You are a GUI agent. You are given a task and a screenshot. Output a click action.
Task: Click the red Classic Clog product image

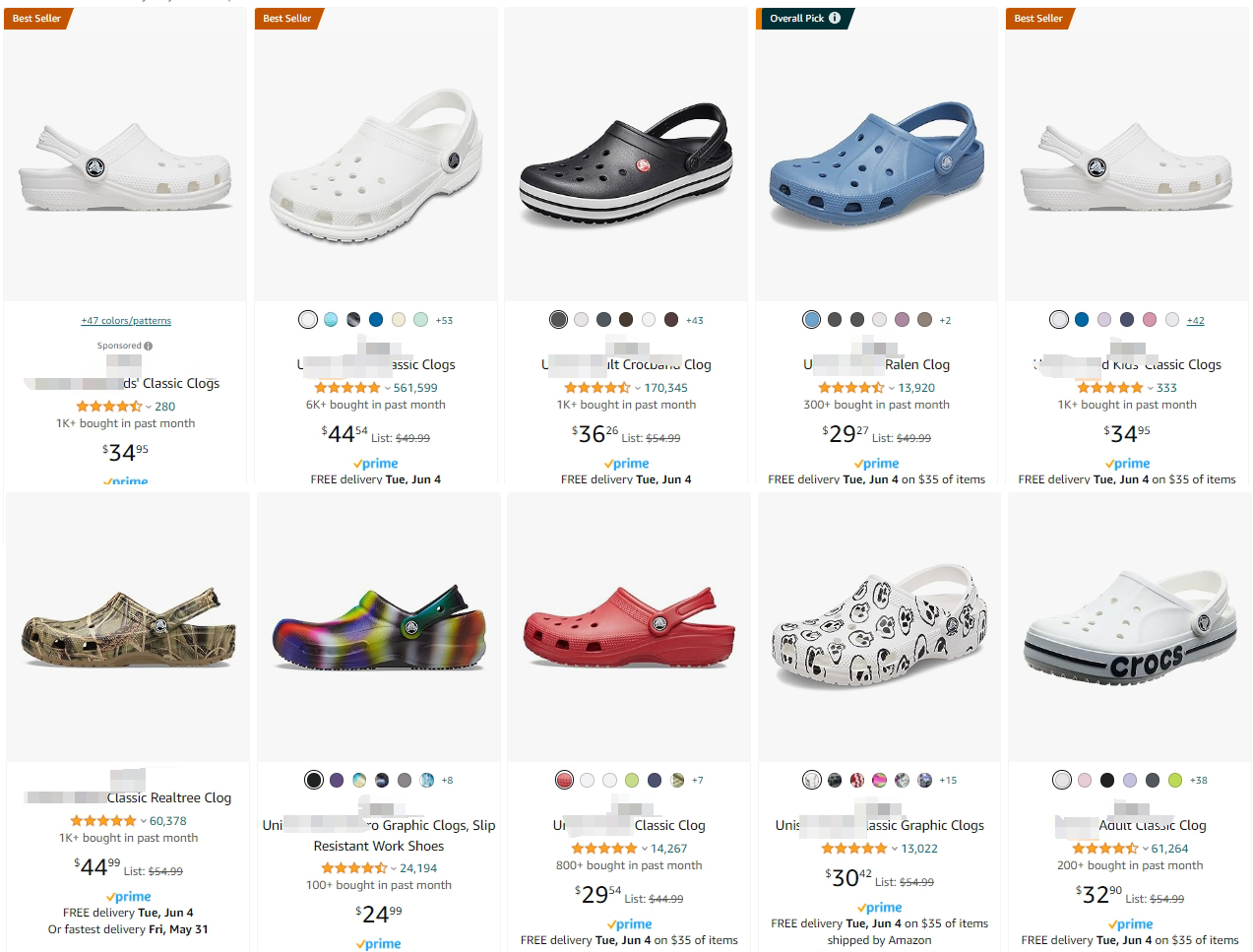tap(629, 626)
